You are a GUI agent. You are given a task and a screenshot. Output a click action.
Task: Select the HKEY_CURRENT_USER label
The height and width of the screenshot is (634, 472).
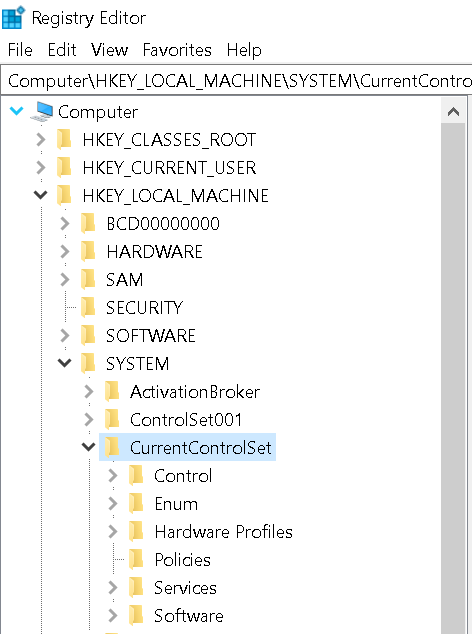pos(169,168)
